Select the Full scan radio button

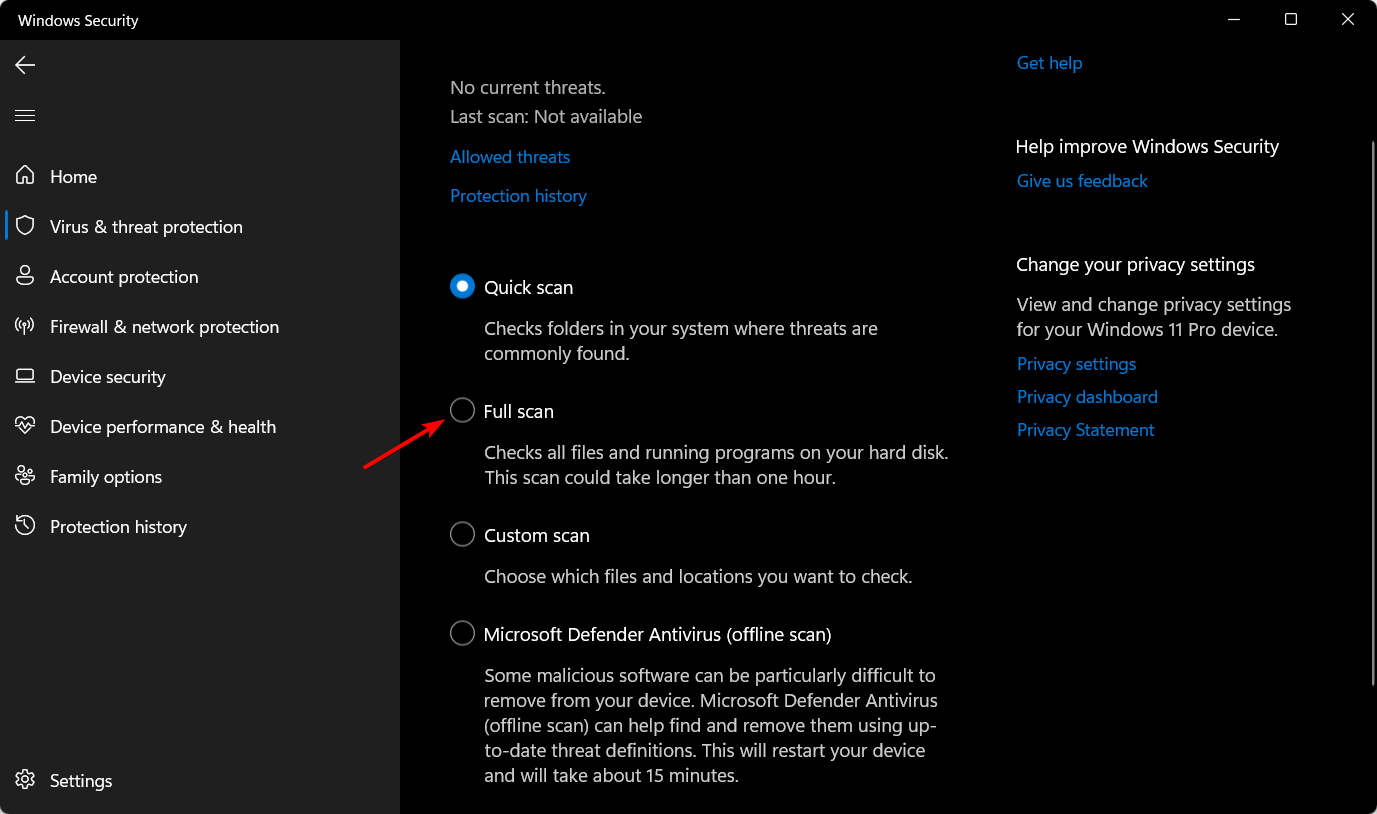point(462,410)
